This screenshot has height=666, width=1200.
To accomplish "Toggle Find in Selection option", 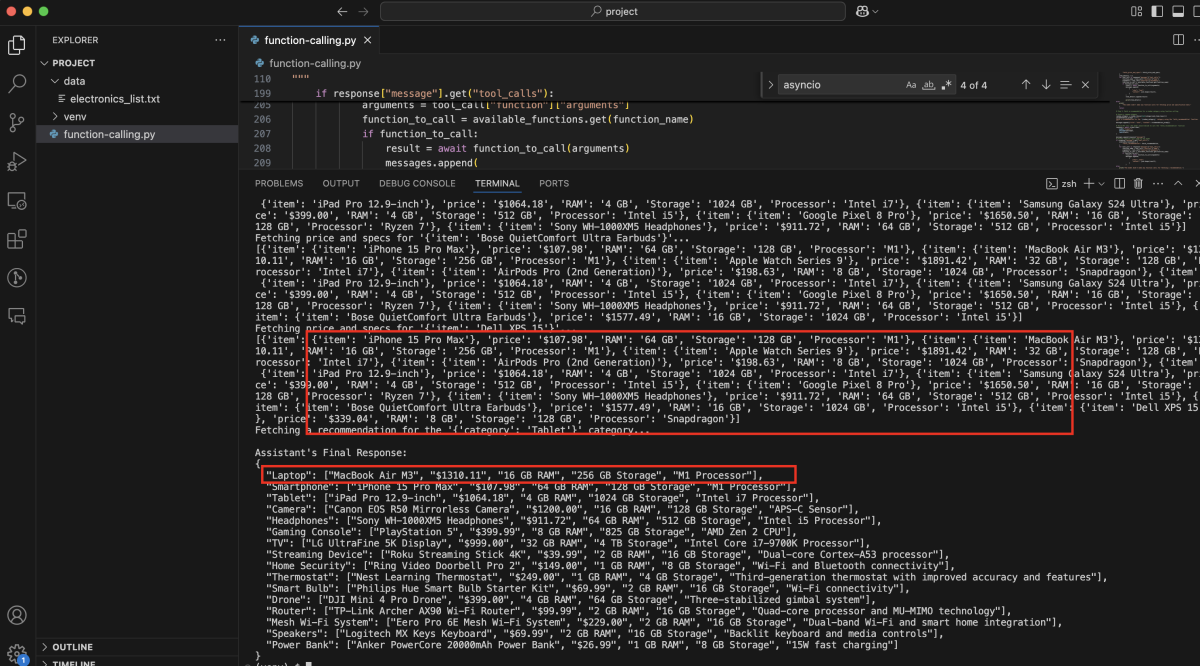I will click(1066, 85).
